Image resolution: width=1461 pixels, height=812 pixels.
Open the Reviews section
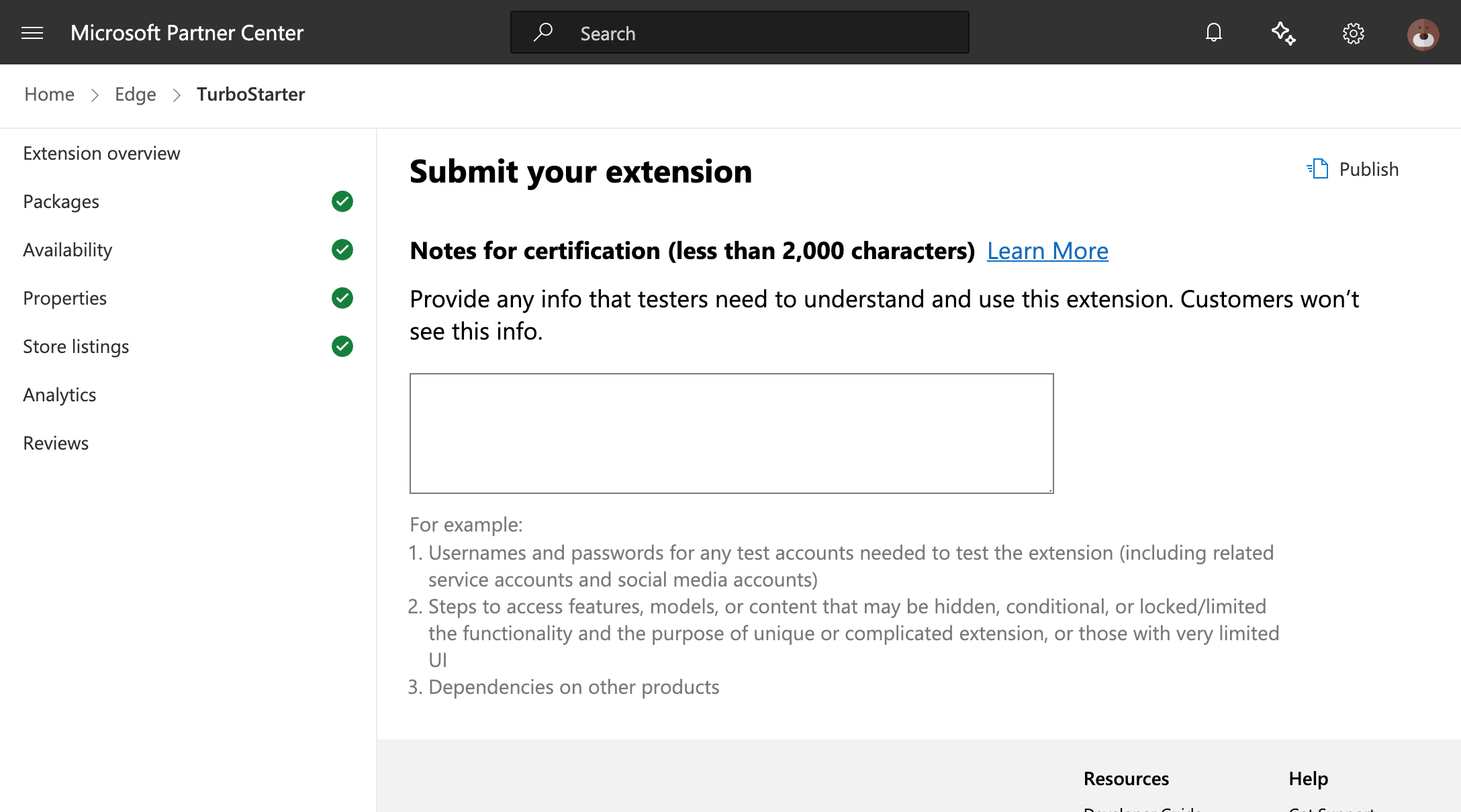[x=56, y=443]
